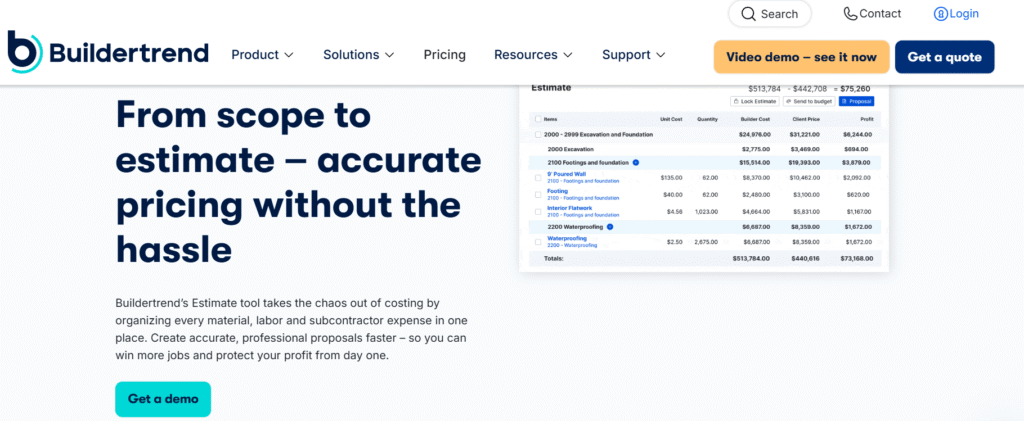Click the Lock Estimate button in the preview

[754, 102]
